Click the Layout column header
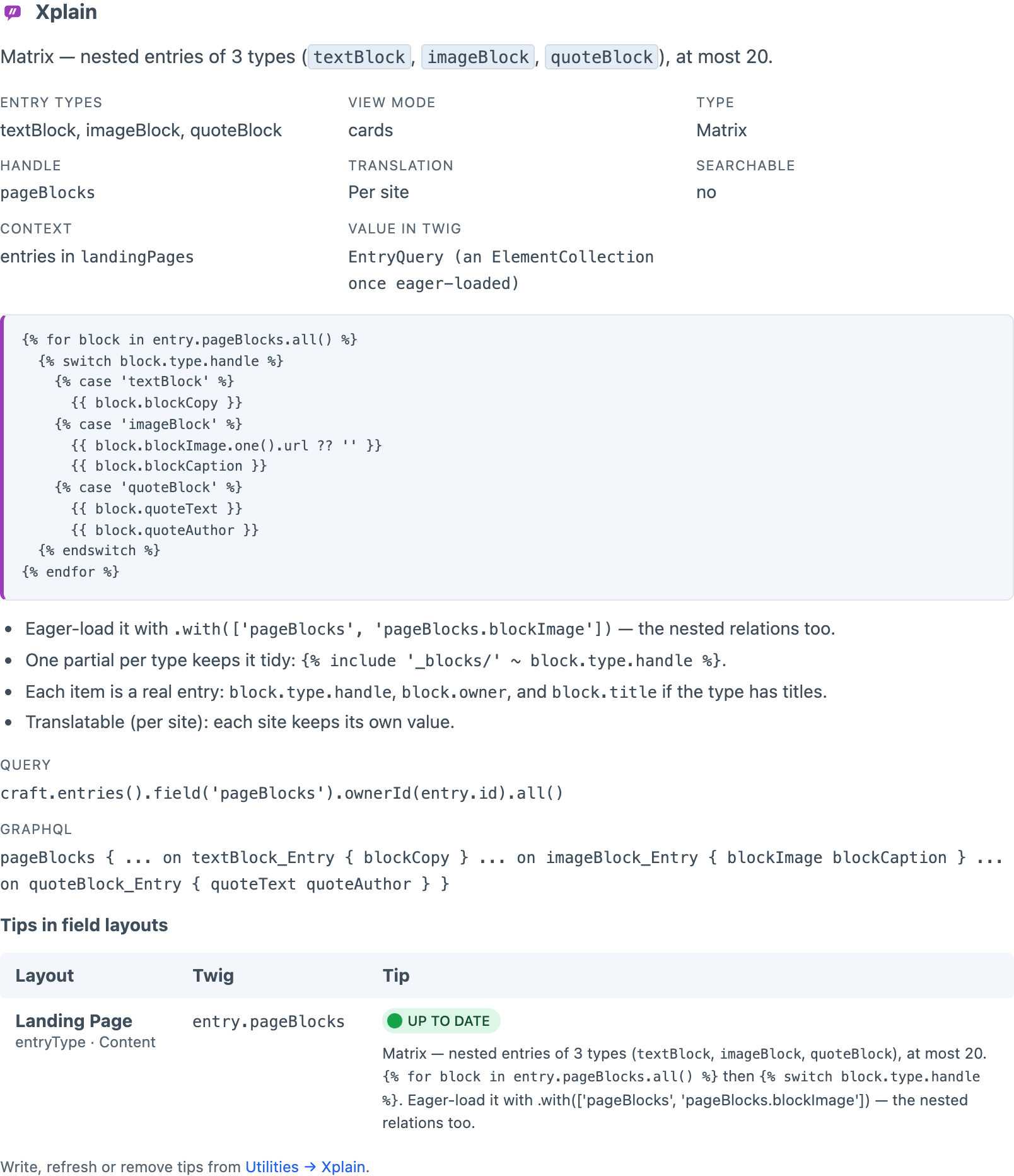 (45, 975)
